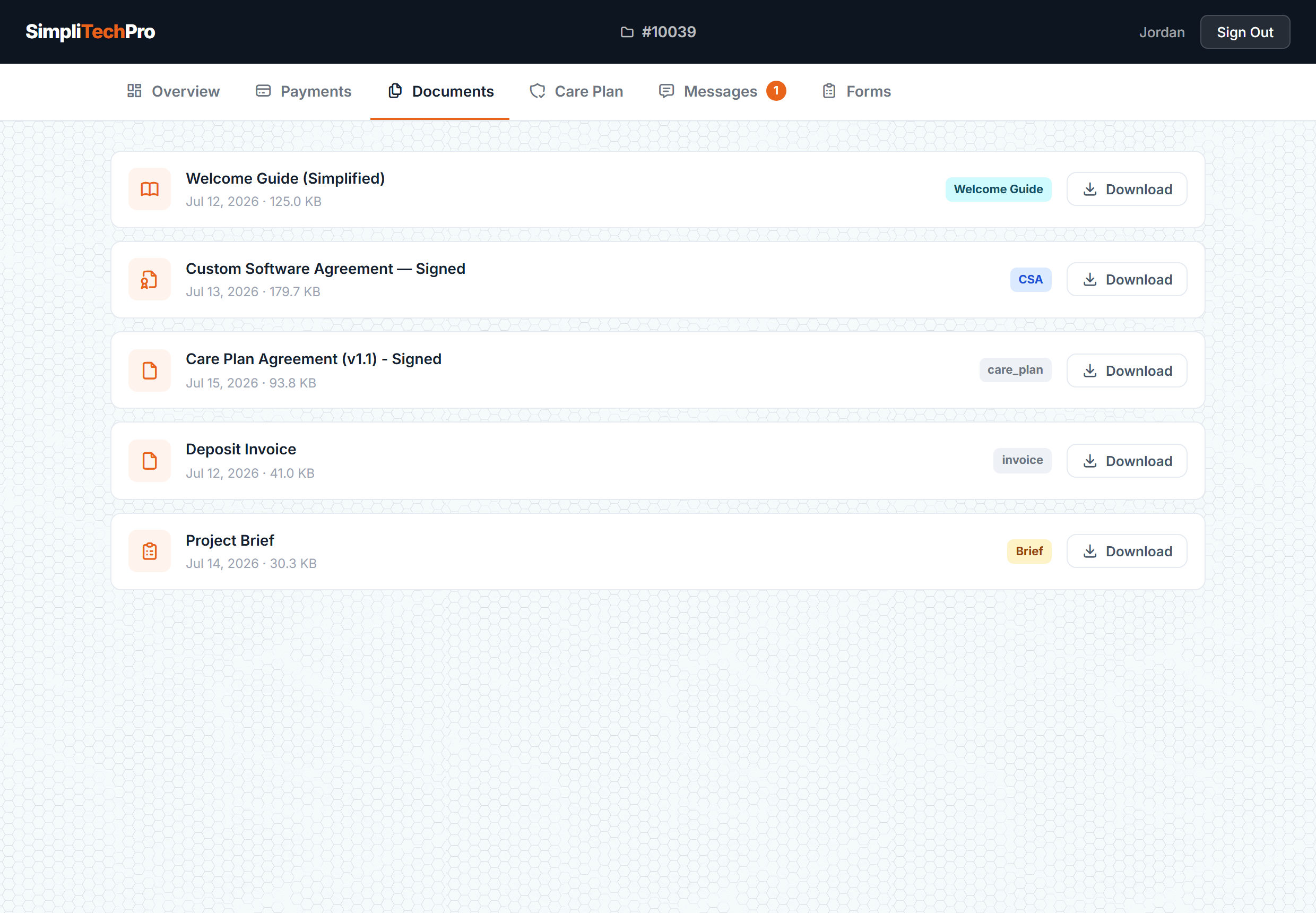Click the Care Plan shield icon
Screen dimensions: 1316x913
coord(537,91)
